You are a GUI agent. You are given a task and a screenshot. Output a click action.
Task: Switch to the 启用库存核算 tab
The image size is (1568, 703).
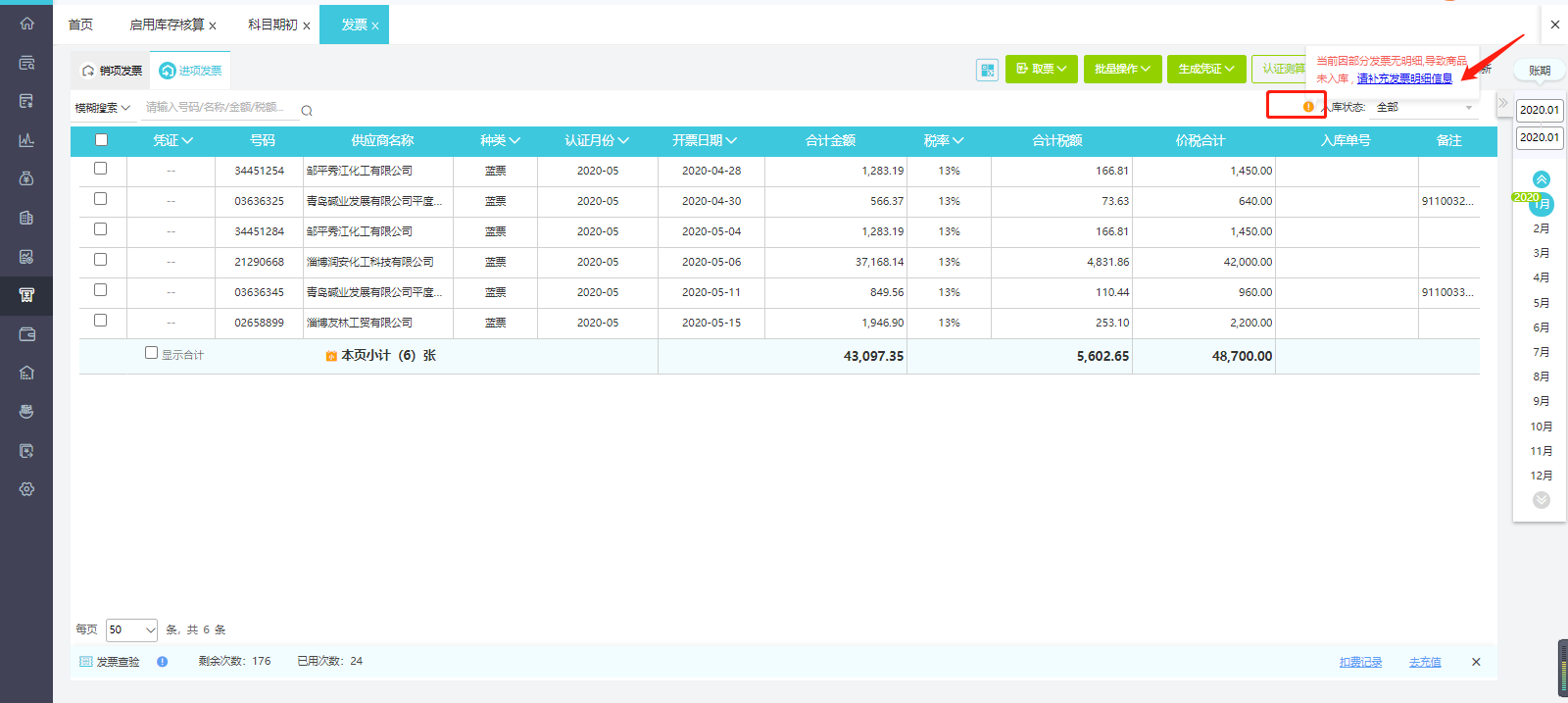point(167,25)
